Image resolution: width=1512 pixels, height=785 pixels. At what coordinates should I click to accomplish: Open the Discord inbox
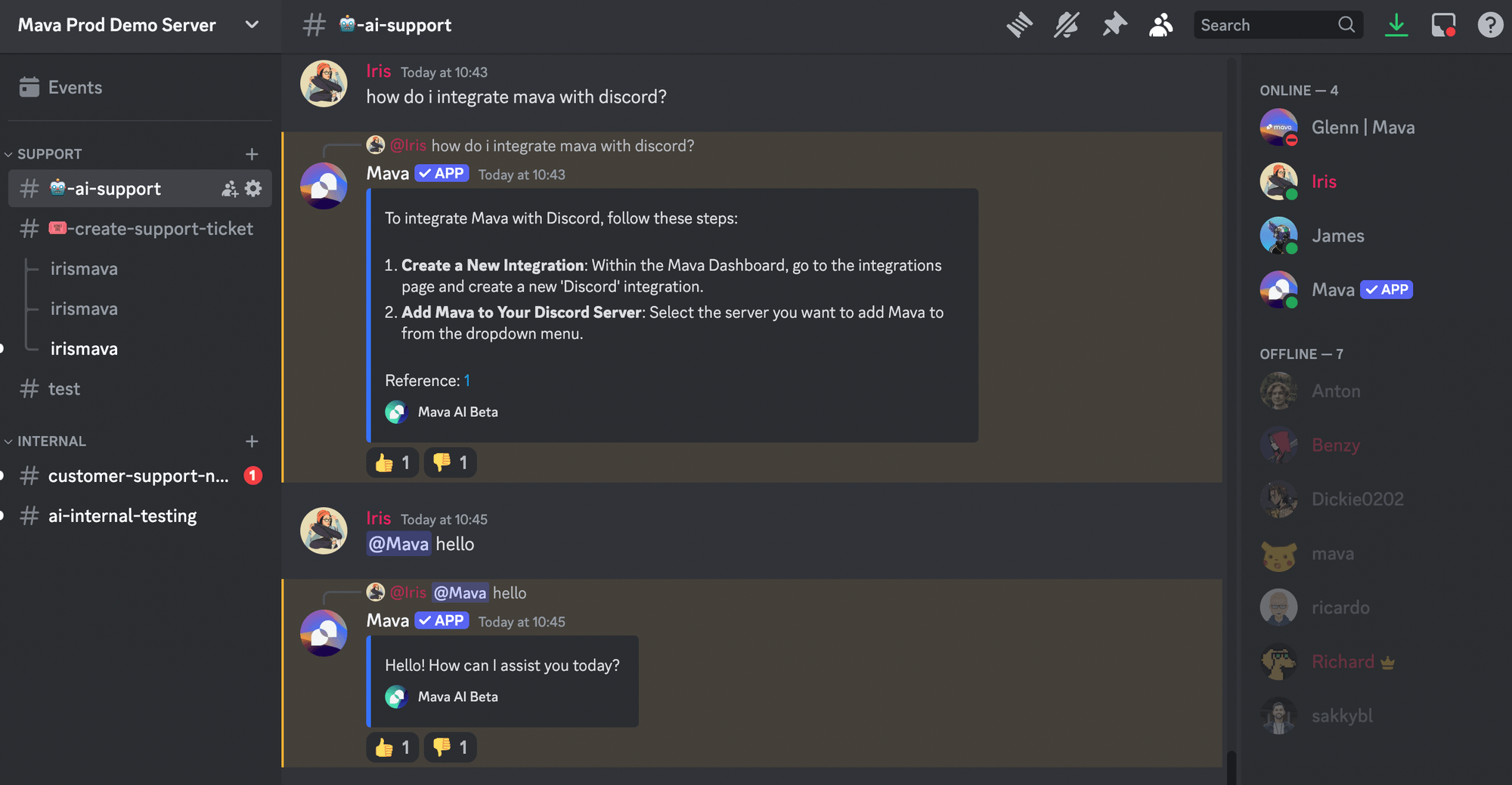[1443, 24]
